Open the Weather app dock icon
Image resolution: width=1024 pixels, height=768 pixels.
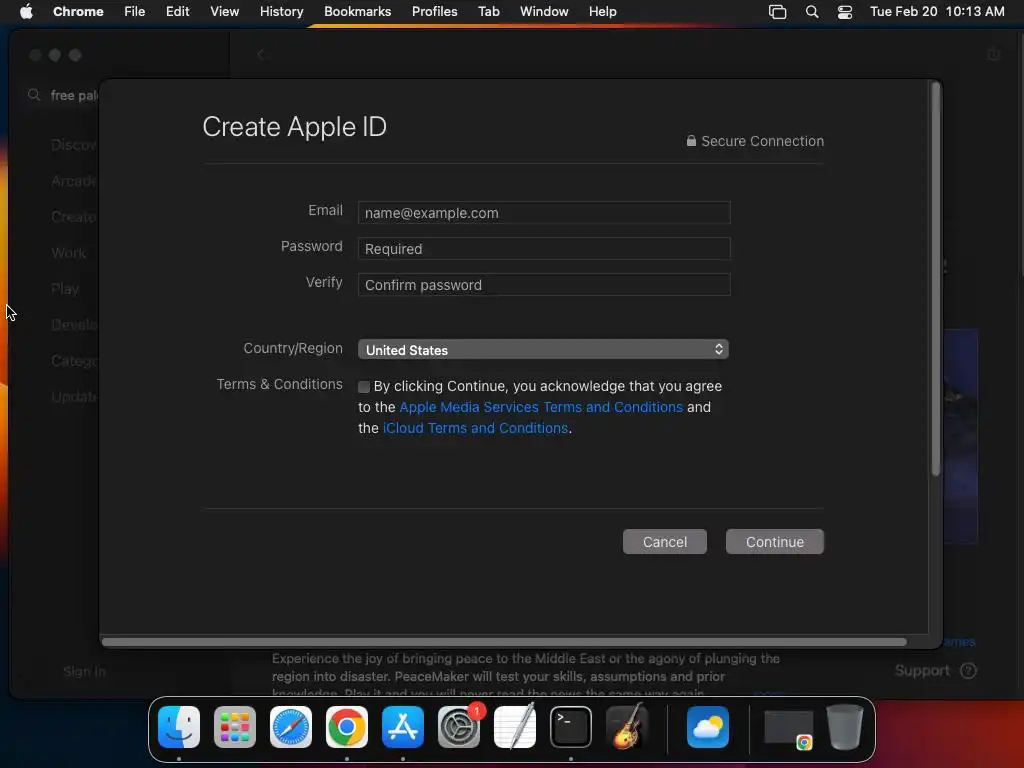click(708, 727)
